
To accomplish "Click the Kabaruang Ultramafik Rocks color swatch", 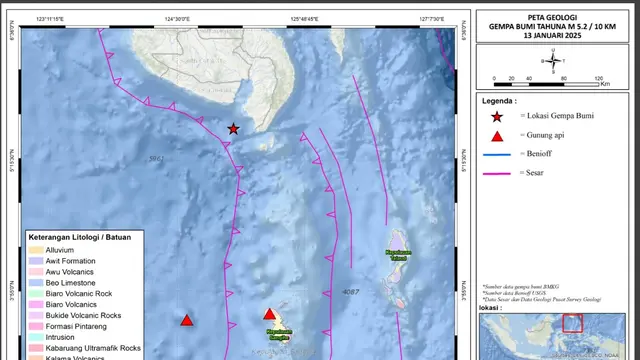I will point(36,348).
